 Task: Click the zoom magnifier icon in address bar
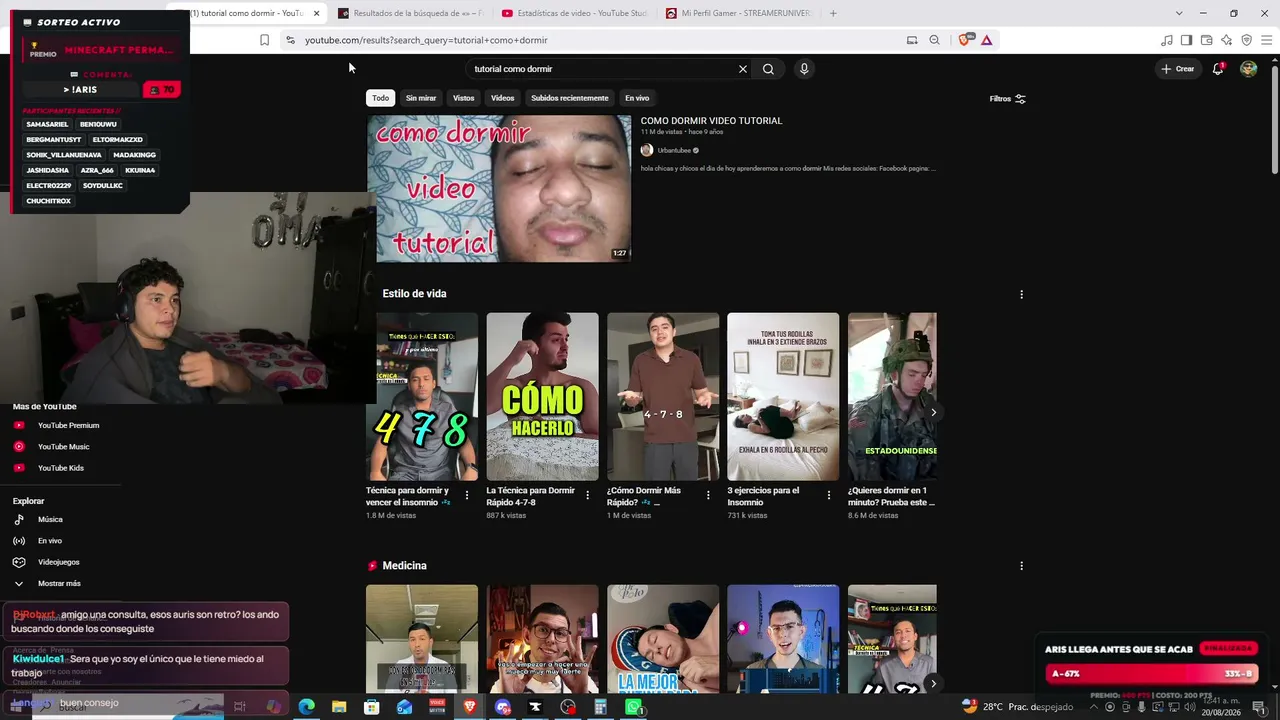[934, 40]
